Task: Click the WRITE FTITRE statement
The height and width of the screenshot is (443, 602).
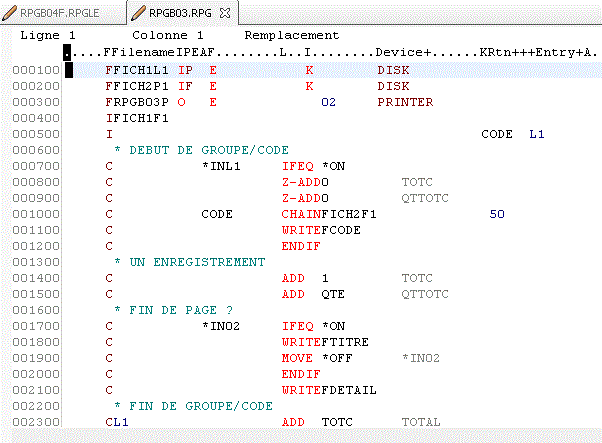Action: pyautogui.click(x=325, y=342)
